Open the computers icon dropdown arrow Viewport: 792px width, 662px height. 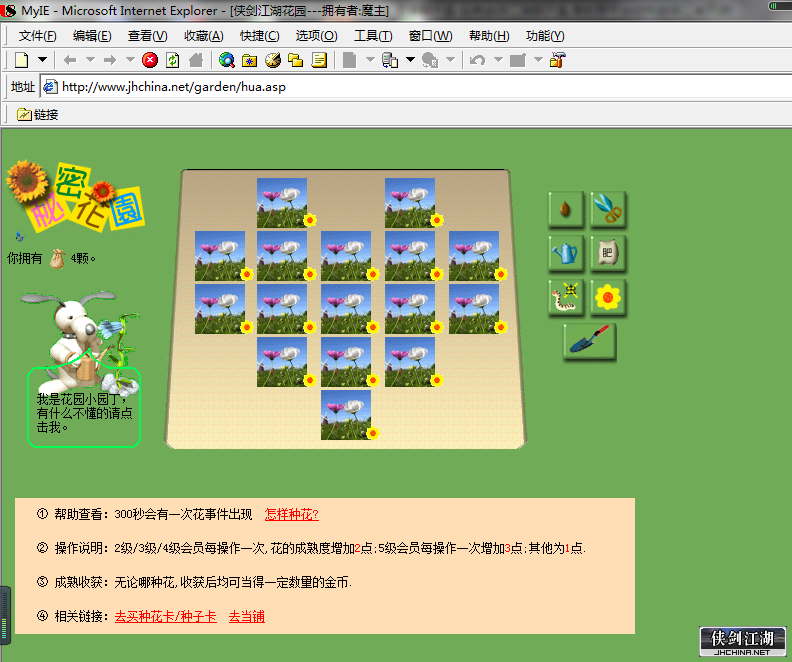pos(411,60)
